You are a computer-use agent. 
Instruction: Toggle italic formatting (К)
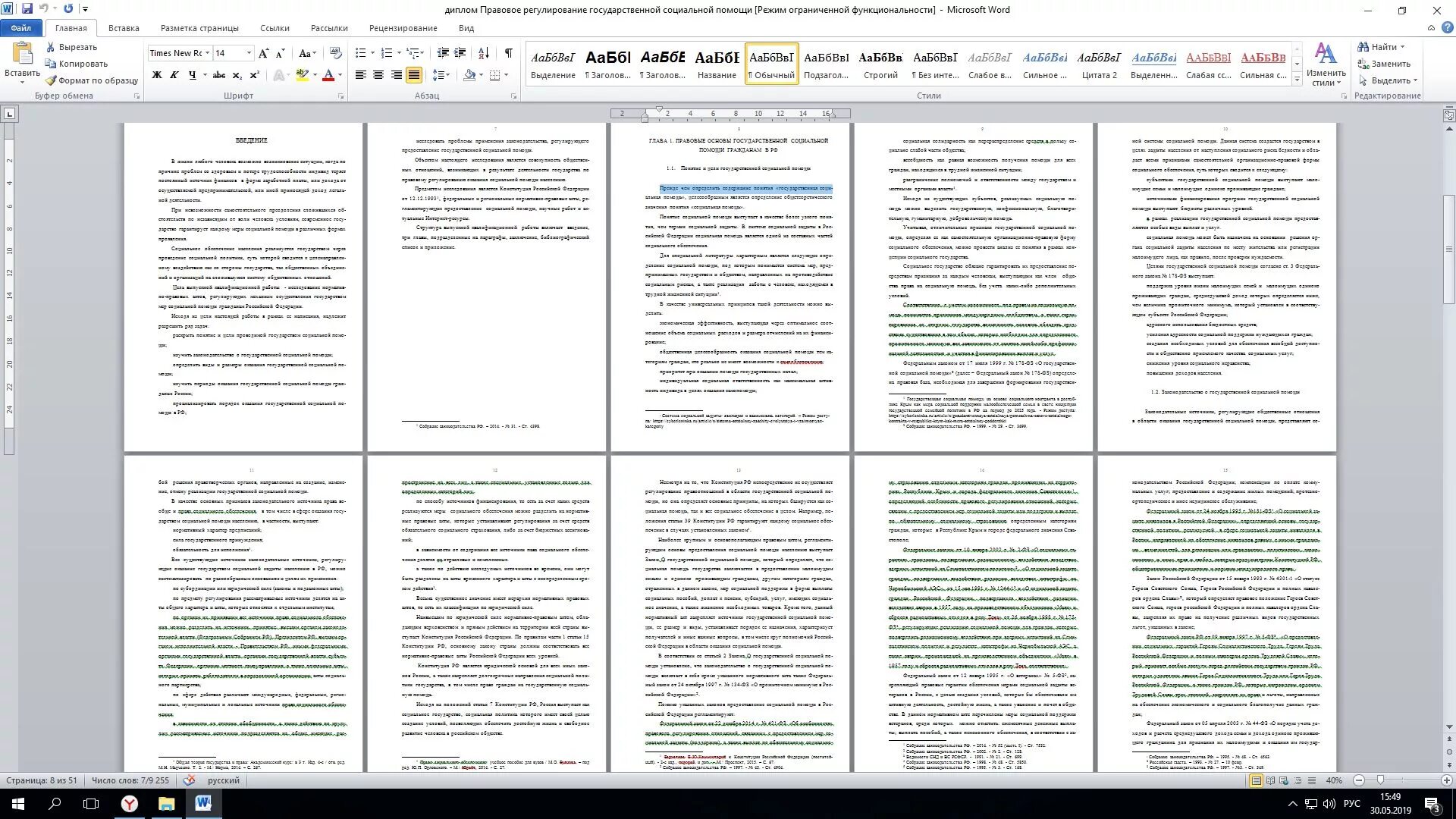174,75
